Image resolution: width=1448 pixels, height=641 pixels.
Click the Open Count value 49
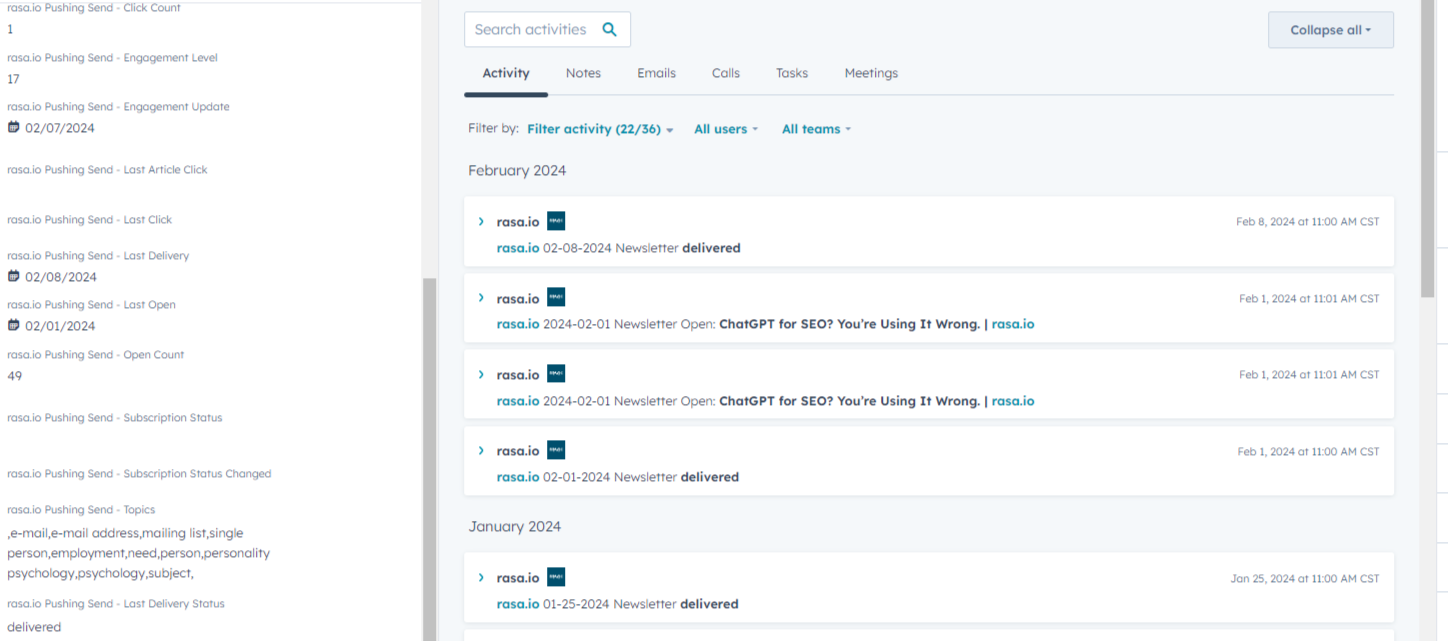(x=14, y=376)
